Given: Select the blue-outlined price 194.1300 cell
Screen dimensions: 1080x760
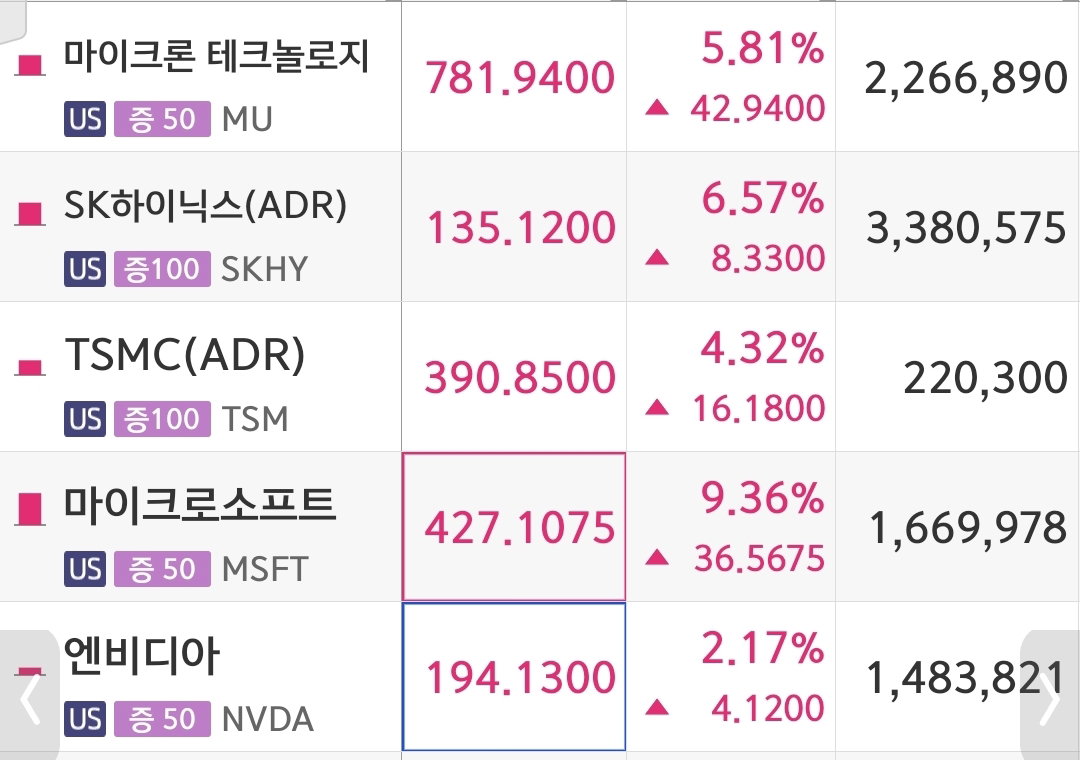Looking at the screenshot, I should point(514,677).
